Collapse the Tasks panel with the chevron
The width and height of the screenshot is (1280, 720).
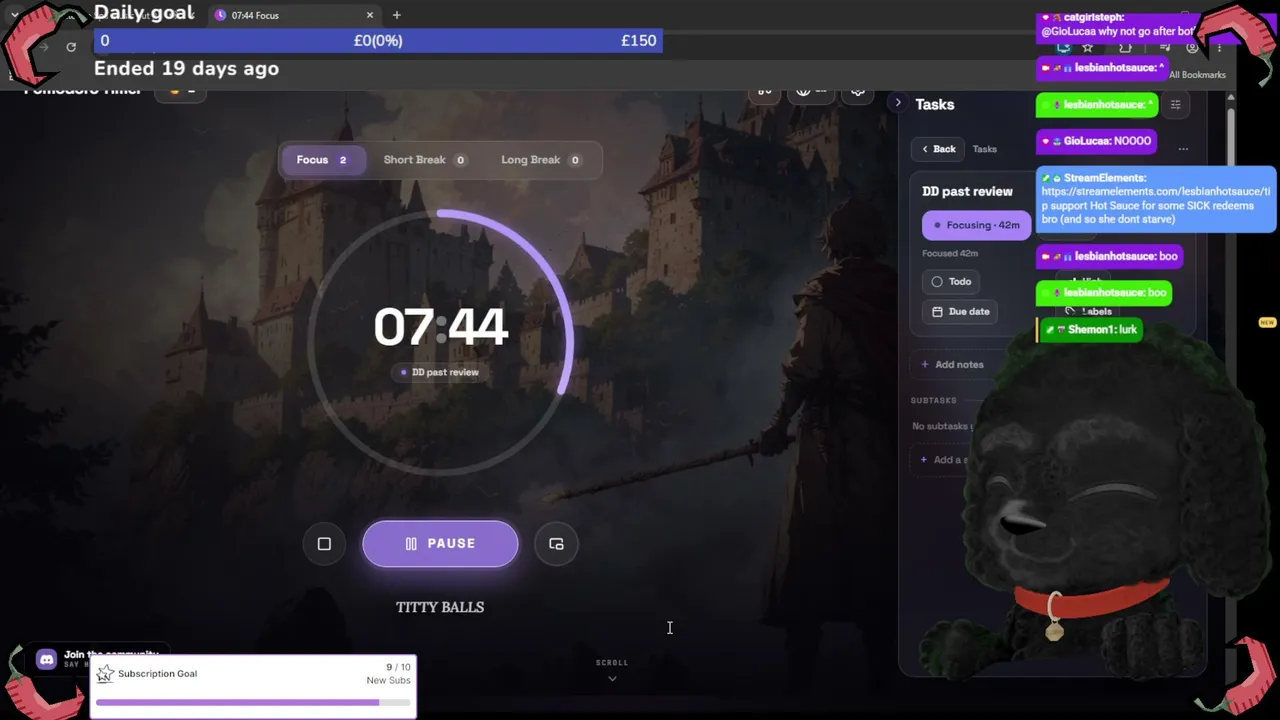(x=898, y=103)
